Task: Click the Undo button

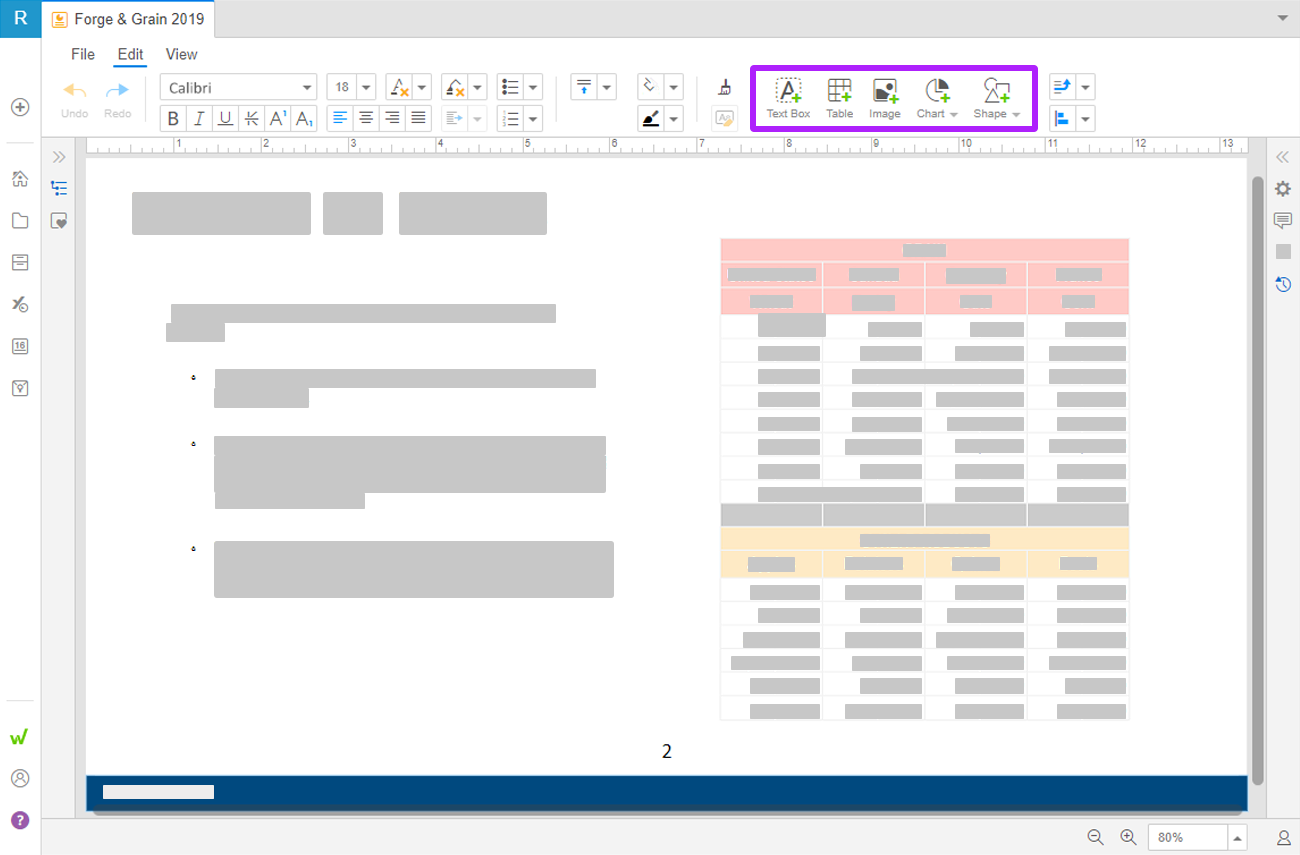Action: [x=74, y=98]
